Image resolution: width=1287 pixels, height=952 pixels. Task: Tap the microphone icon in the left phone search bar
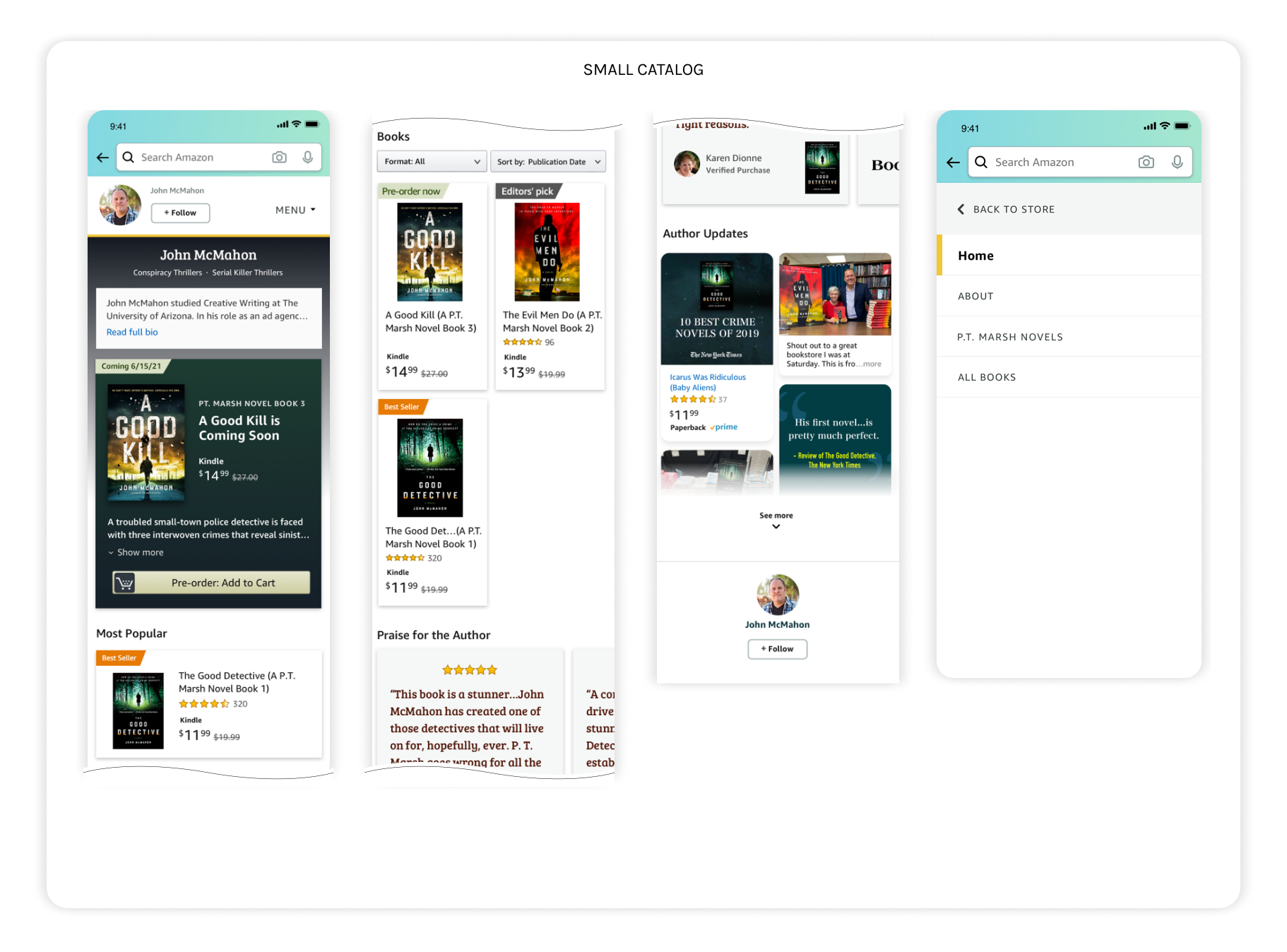pyautogui.click(x=308, y=157)
